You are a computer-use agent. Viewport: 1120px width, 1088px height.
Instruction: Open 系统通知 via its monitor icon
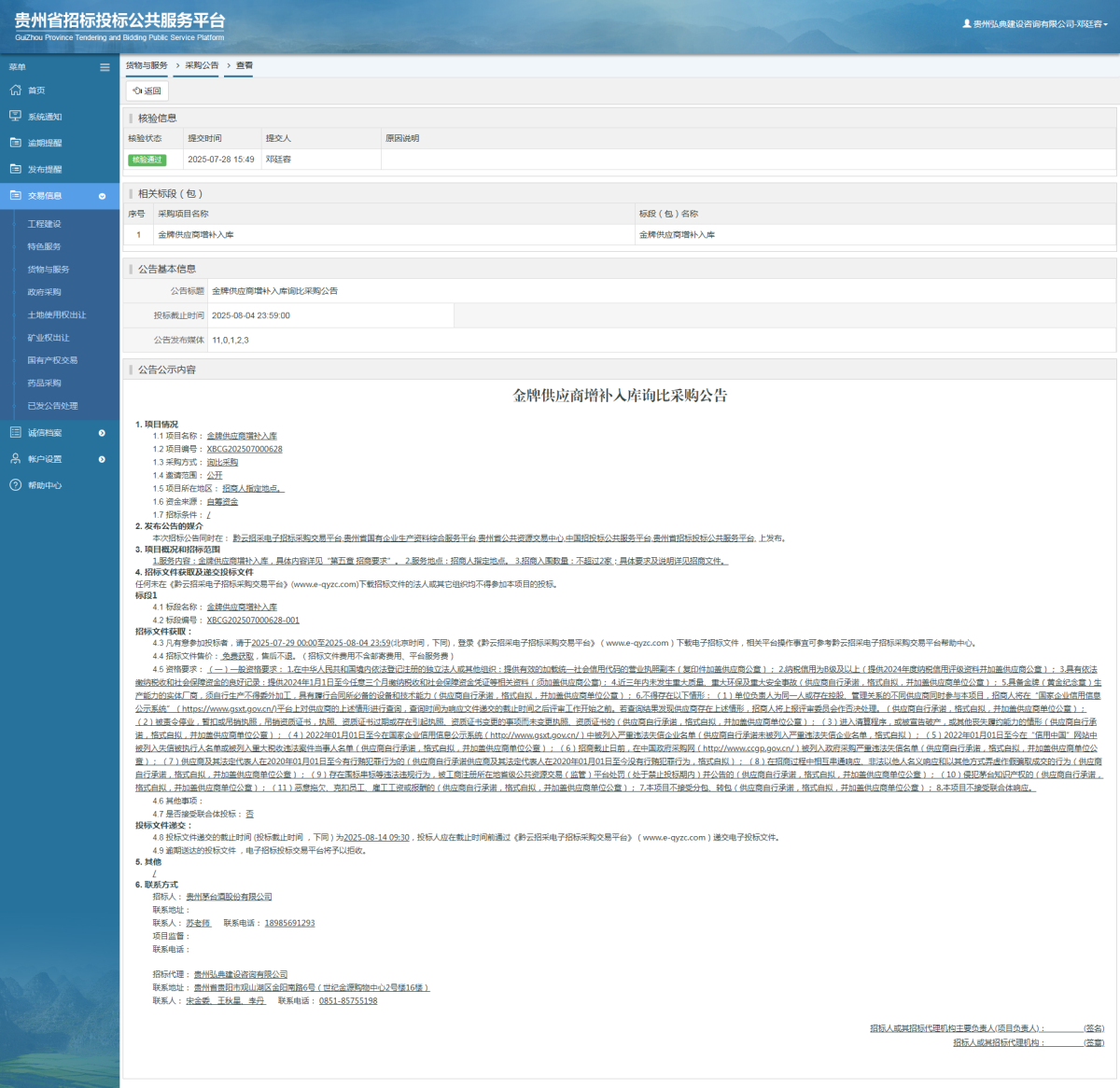click(15, 117)
